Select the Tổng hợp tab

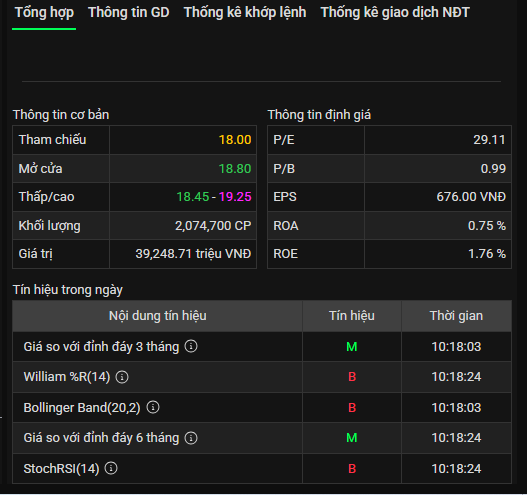click(44, 13)
